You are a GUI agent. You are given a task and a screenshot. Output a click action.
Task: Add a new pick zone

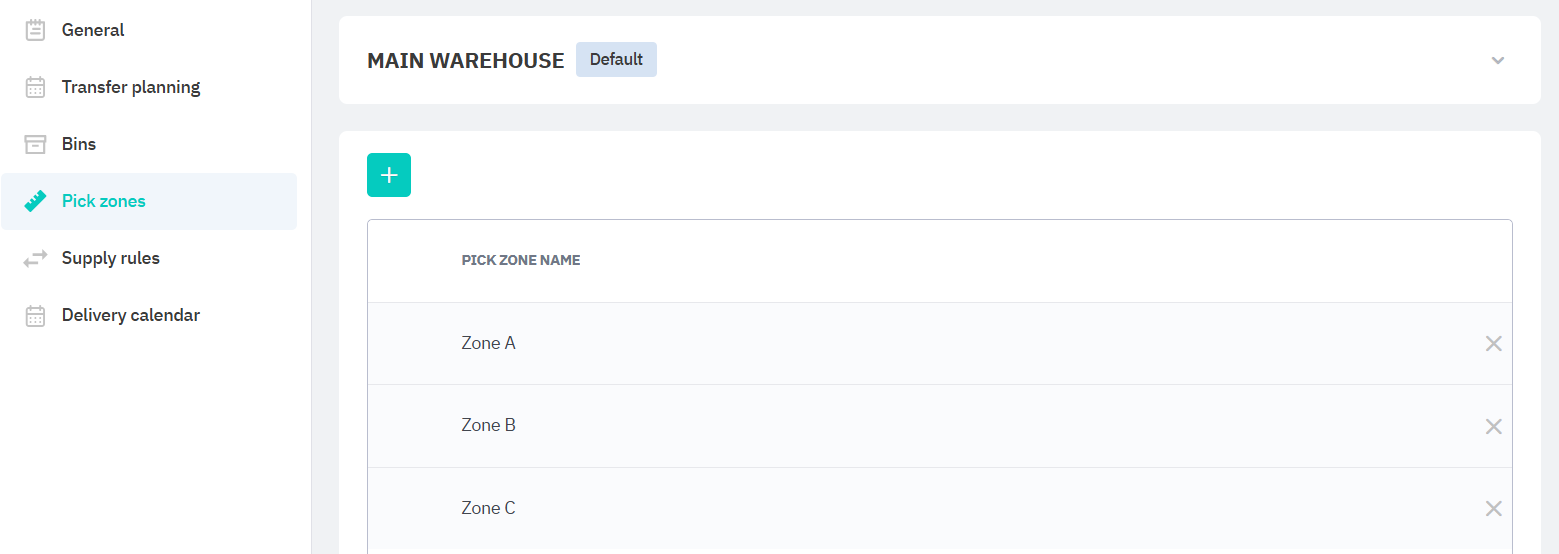(389, 175)
